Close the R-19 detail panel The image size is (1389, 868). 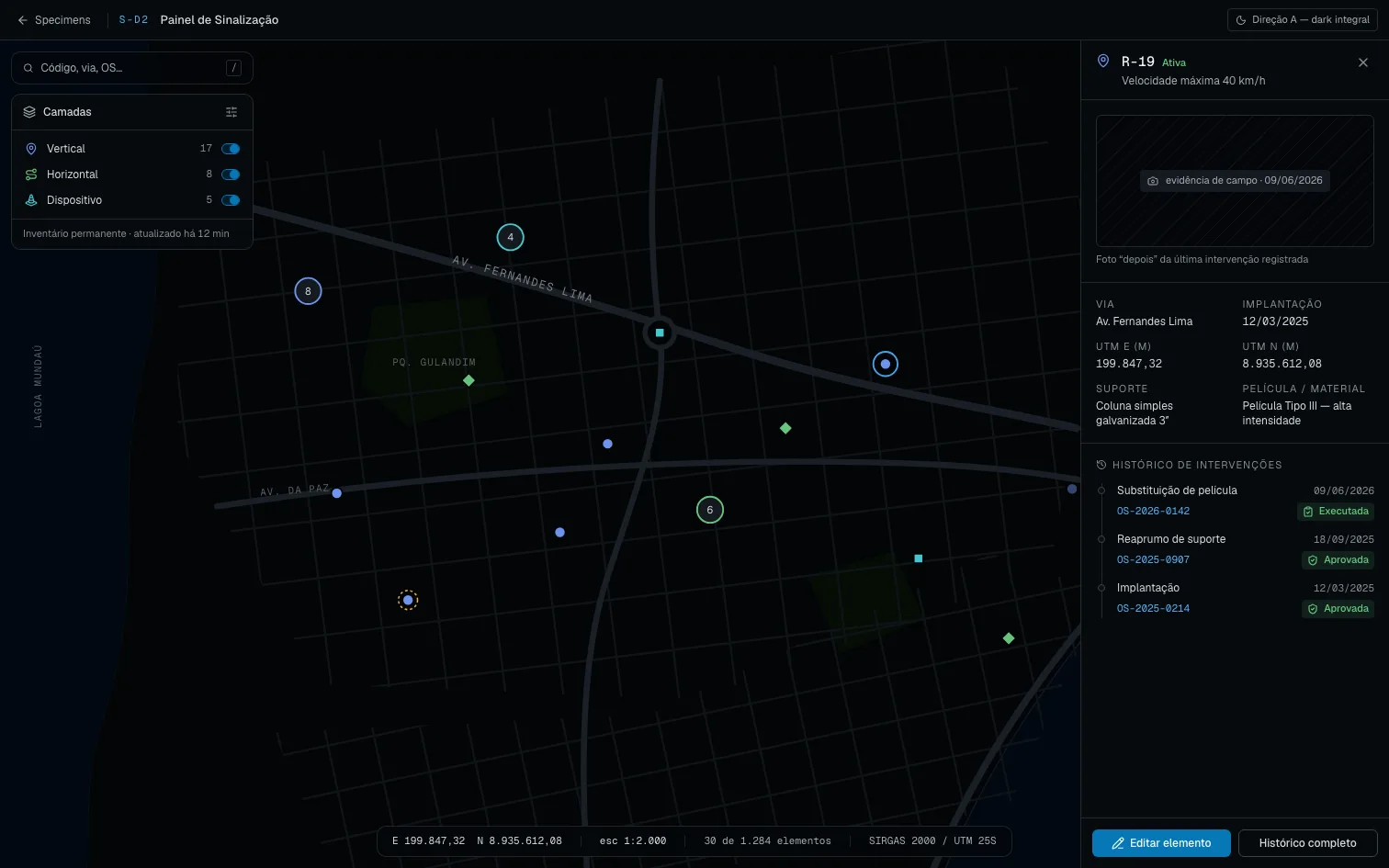1363,62
